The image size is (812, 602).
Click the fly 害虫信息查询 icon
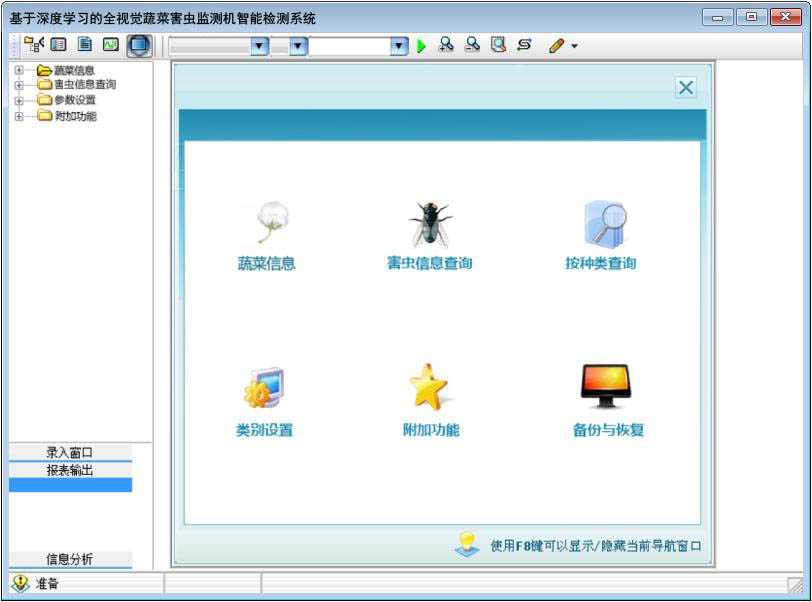pyautogui.click(x=430, y=224)
